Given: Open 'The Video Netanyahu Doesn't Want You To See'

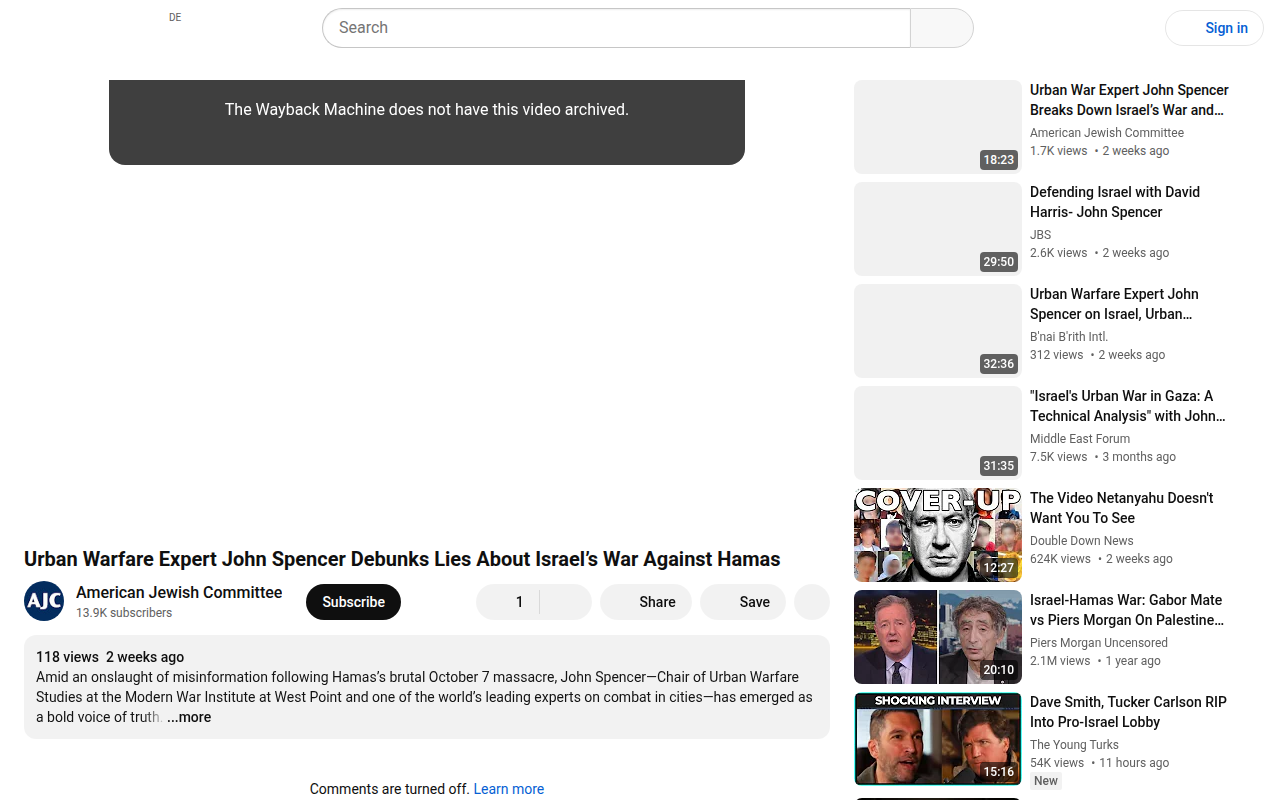Looking at the screenshot, I should [1121, 508].
